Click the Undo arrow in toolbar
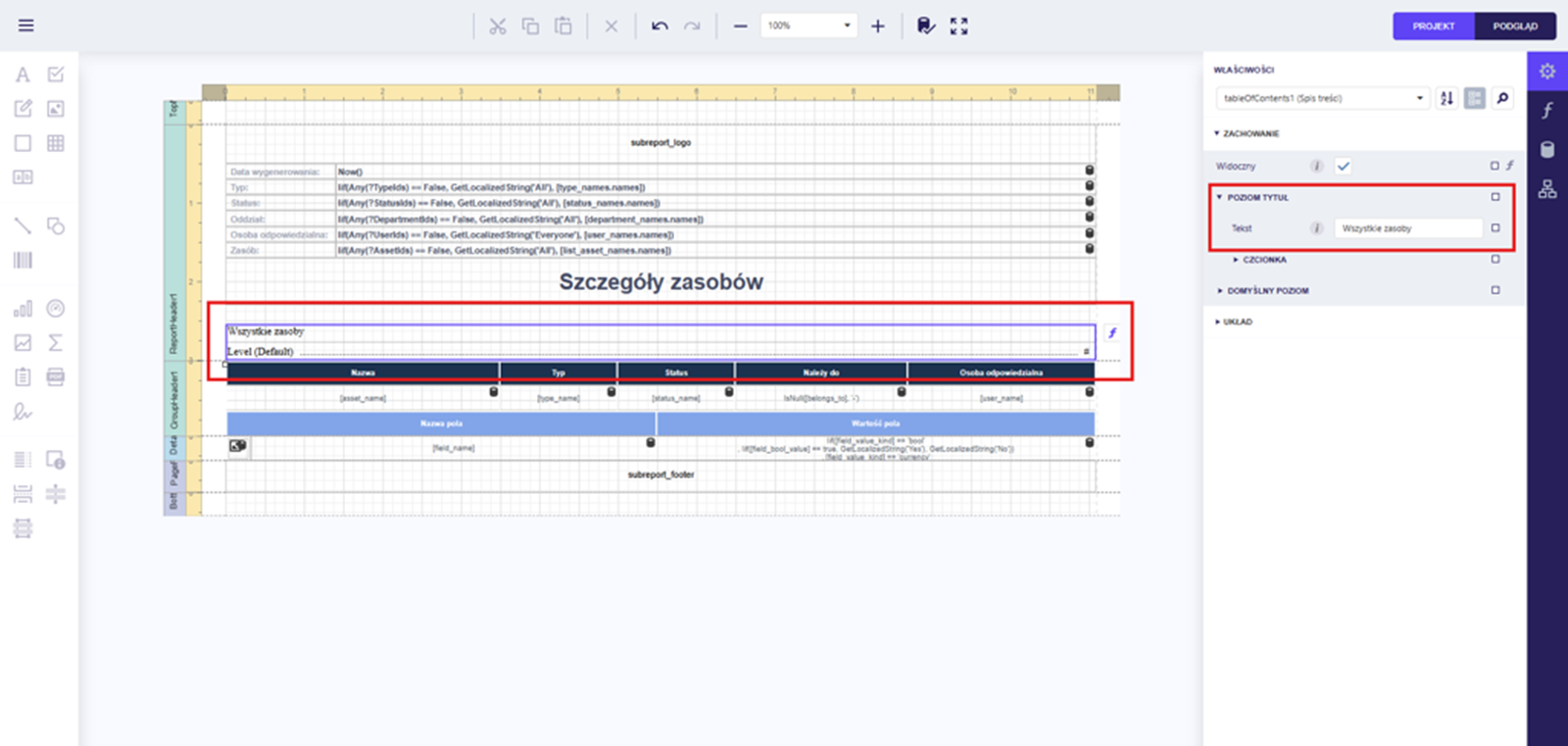 660,26
